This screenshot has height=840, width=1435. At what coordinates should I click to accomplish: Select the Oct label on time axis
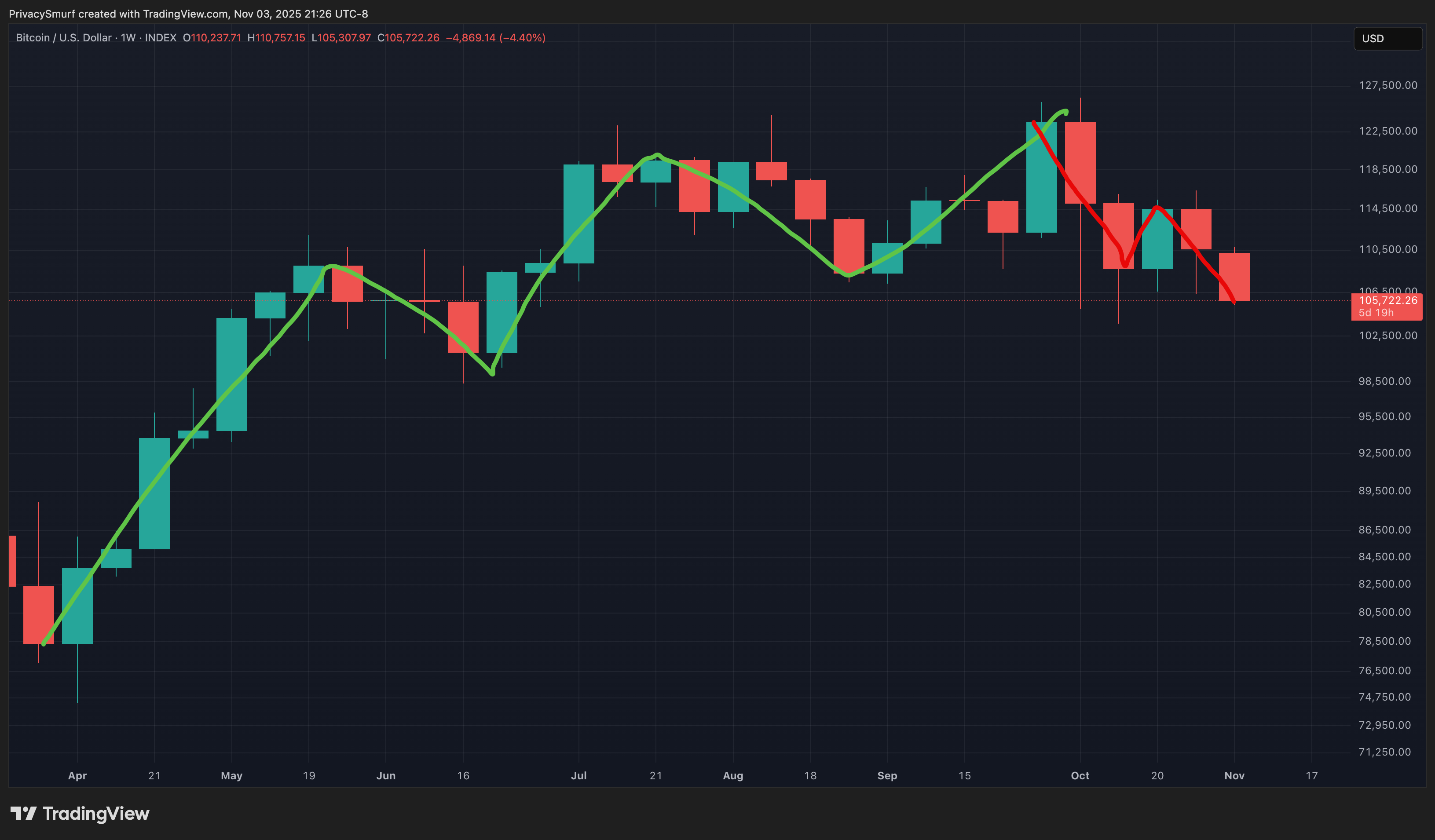pos(1080,775)
